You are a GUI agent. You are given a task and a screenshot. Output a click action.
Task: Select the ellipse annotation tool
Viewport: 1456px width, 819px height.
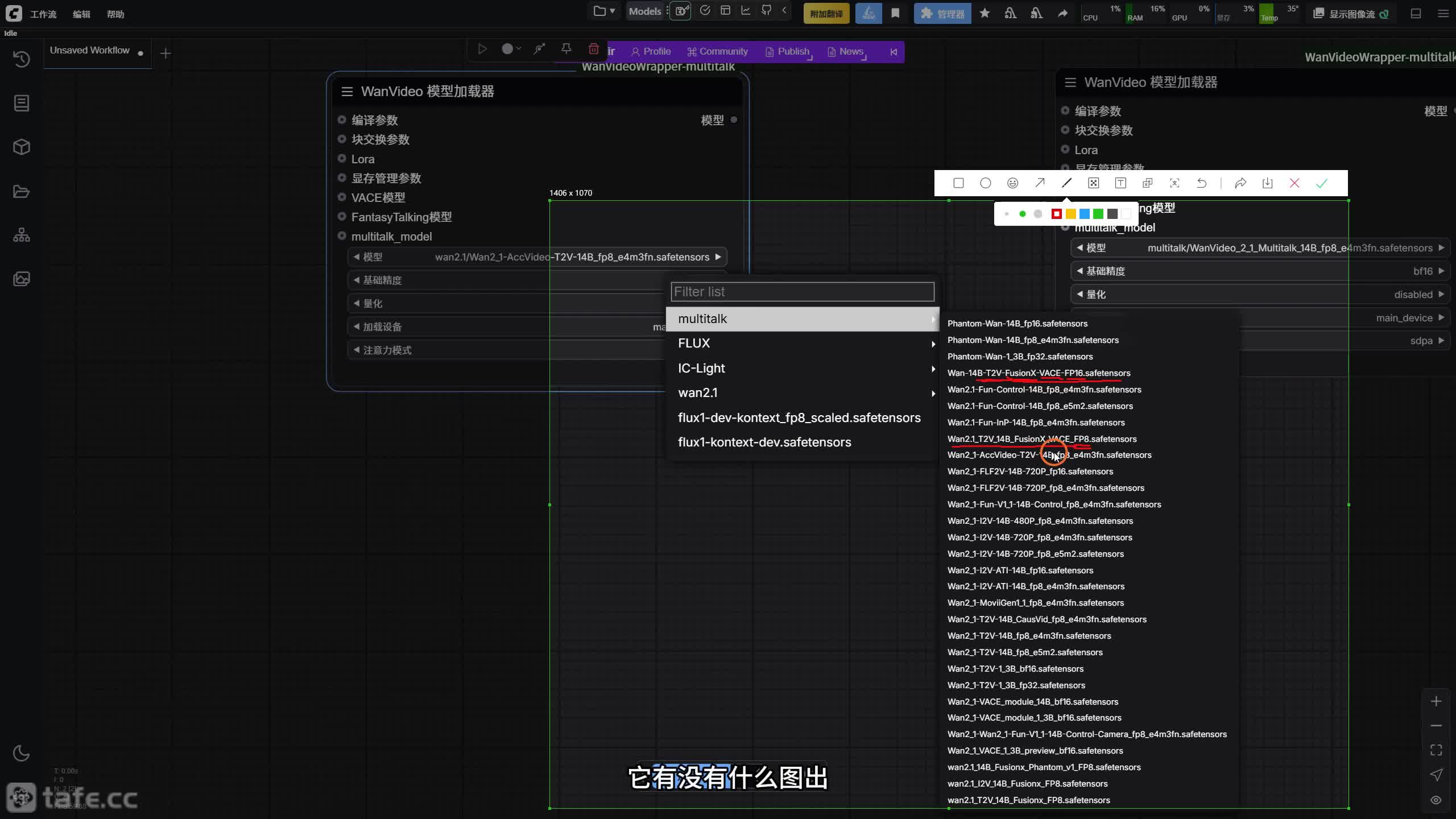(986, 183)
